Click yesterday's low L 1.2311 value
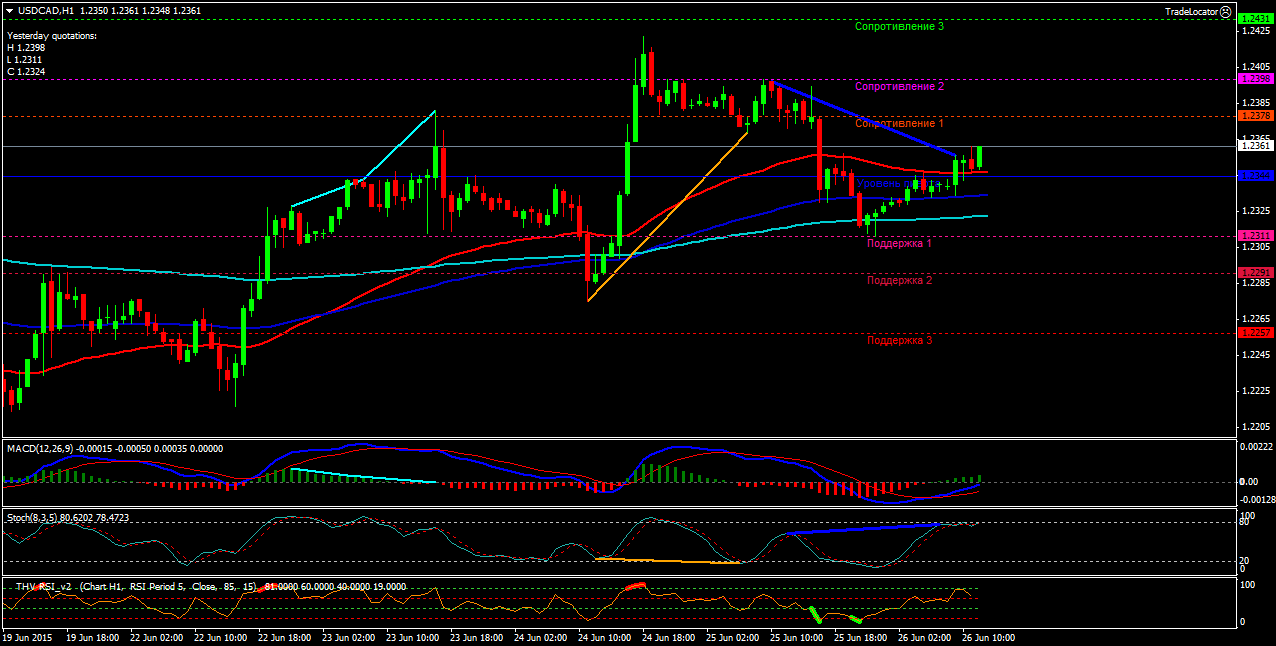This screenshot has width=1276, height=646. (24, 59)
